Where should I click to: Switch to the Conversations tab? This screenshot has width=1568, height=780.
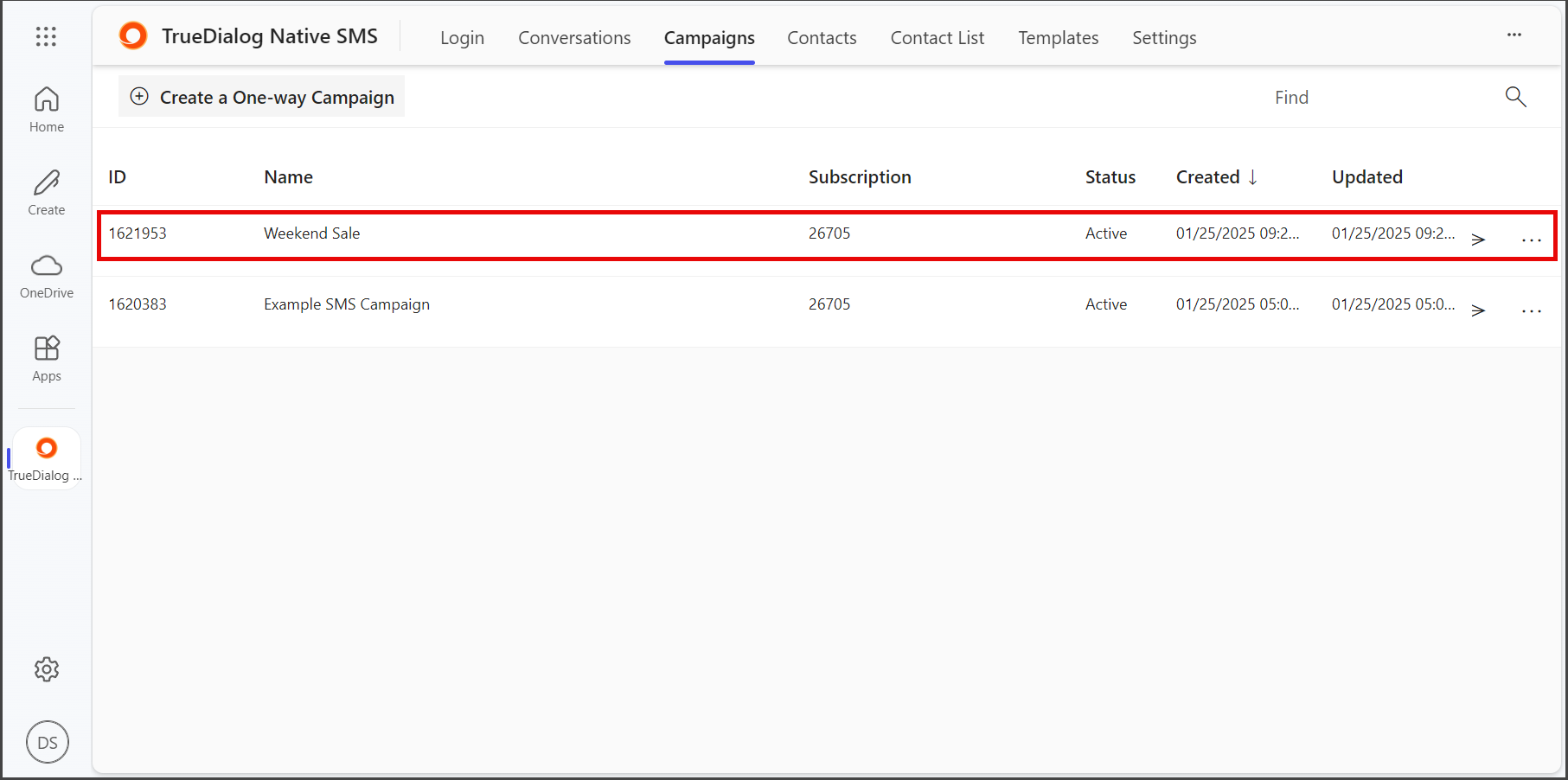[x=574, y=38]
